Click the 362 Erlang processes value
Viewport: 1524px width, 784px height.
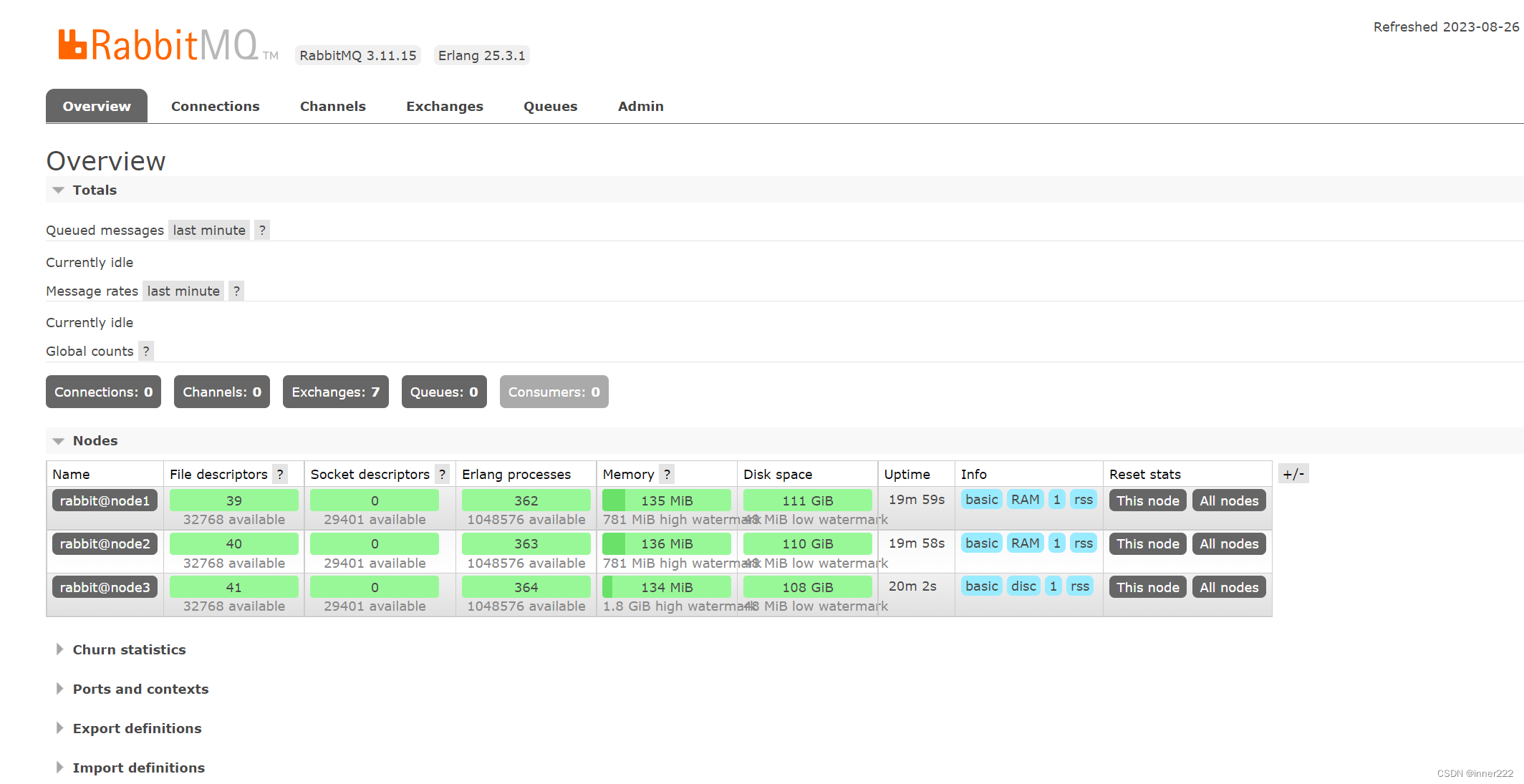526,500
